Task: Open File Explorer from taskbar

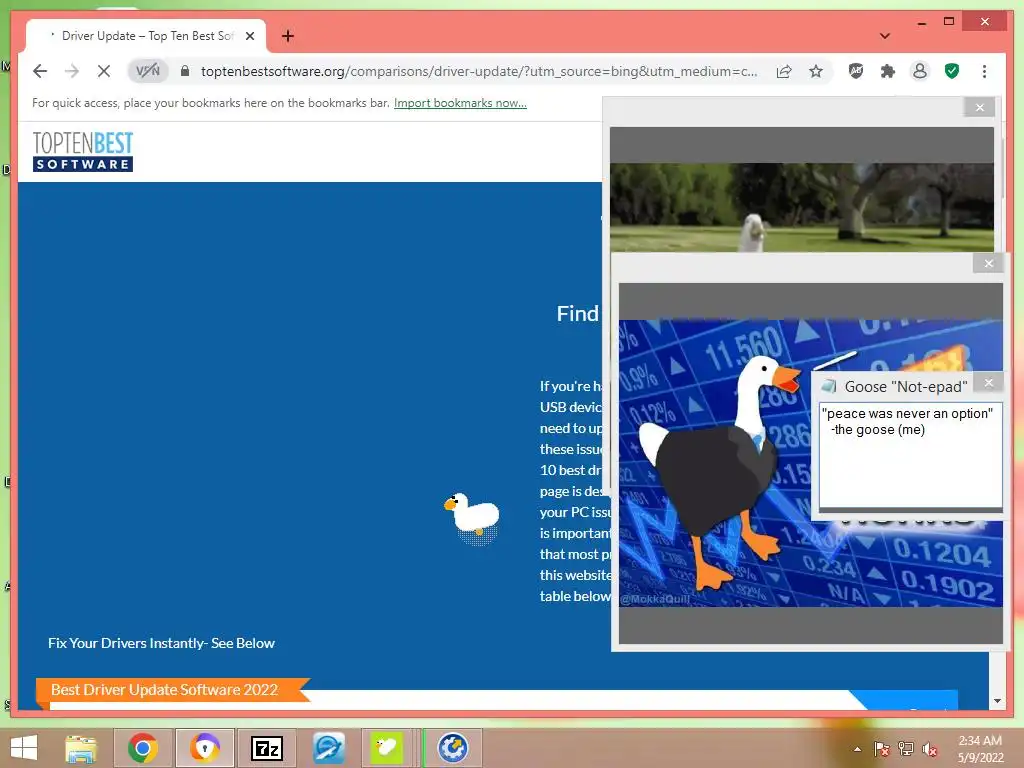Action: coord(81,748)
